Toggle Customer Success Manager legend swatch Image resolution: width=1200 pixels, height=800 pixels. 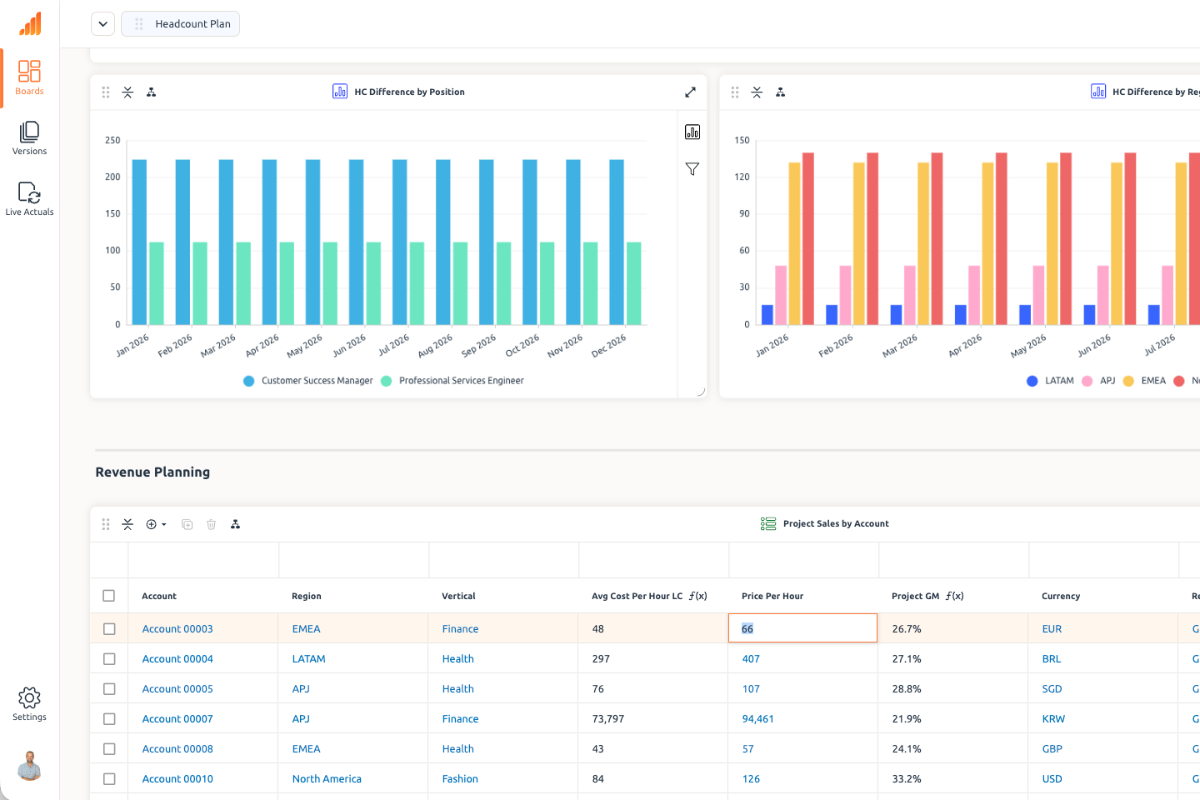pyautogui.click(x=249, y=381)
